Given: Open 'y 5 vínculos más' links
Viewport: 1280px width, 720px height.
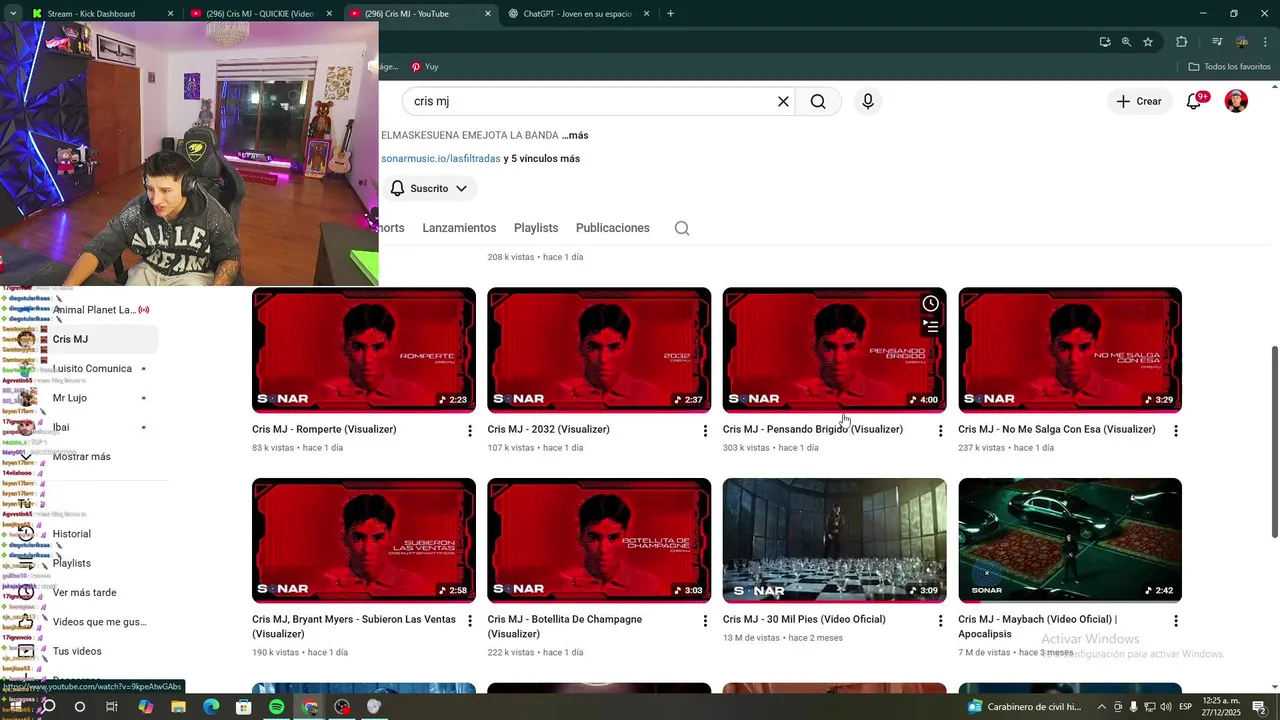Looking at the screenshot, I should click(542, 159).
